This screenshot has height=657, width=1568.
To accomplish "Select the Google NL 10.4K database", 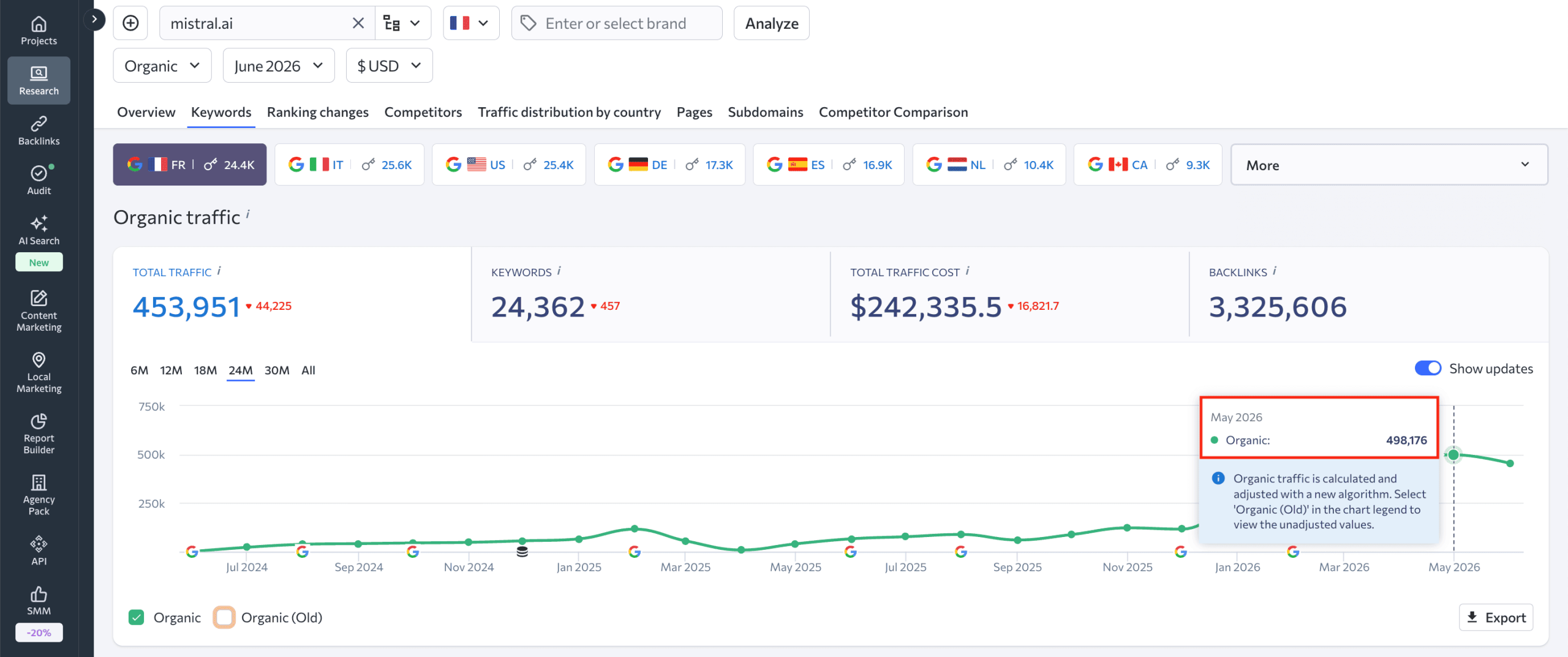I will (x=989, y=165).
